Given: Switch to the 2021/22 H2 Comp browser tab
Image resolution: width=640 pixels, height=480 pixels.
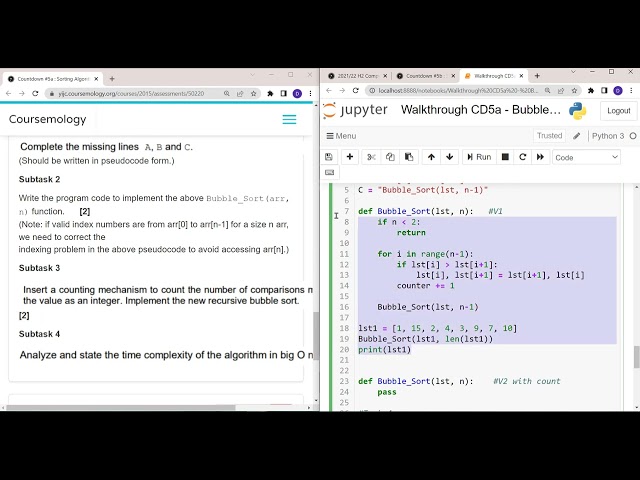Looking at the screenshot, I should [x=358, y=76].
